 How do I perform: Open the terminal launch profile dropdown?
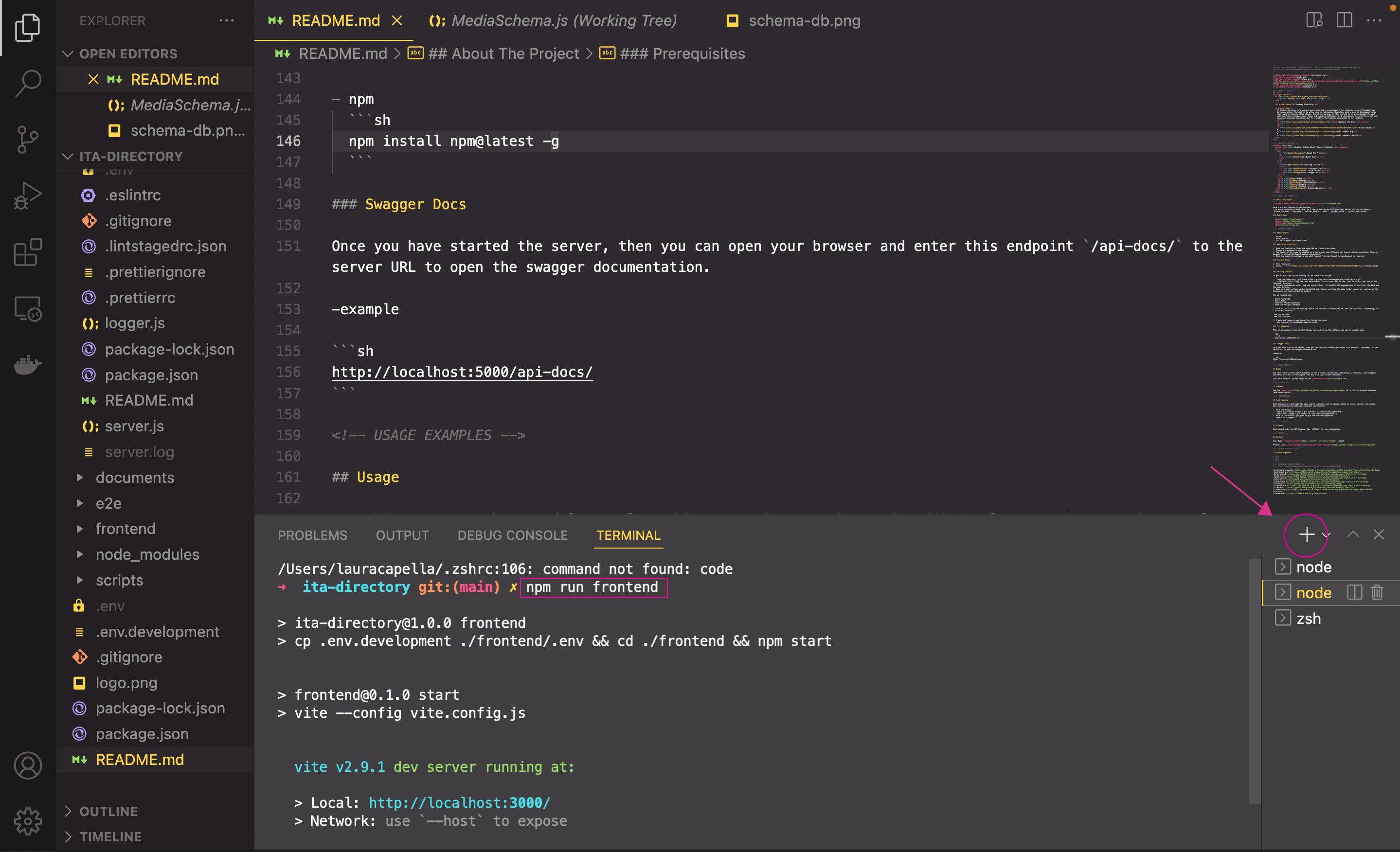(x=1326, y=535)
